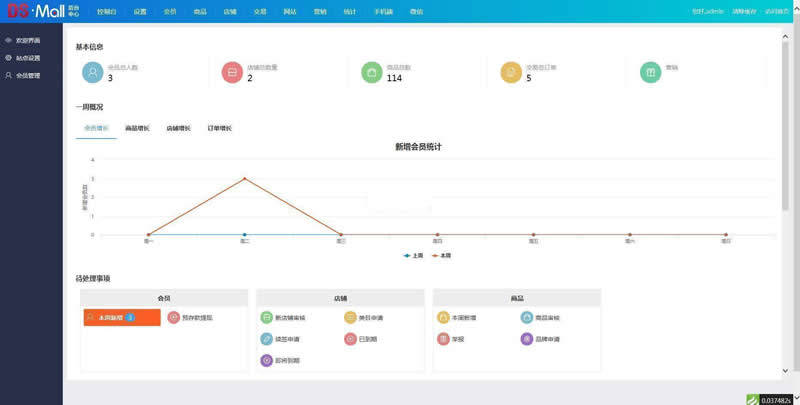Toggle the 上周 series in chart legend

[413, 256]
